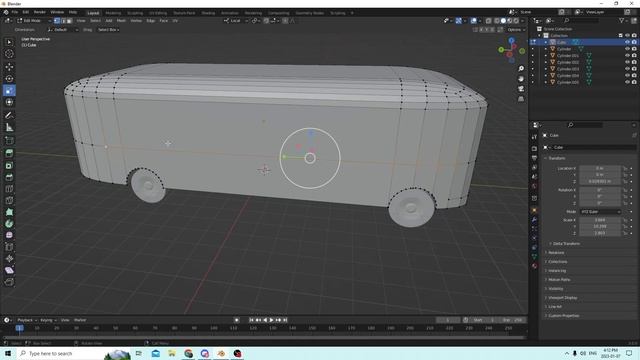Expand the Delta Transform panel

tap(566, 244)
